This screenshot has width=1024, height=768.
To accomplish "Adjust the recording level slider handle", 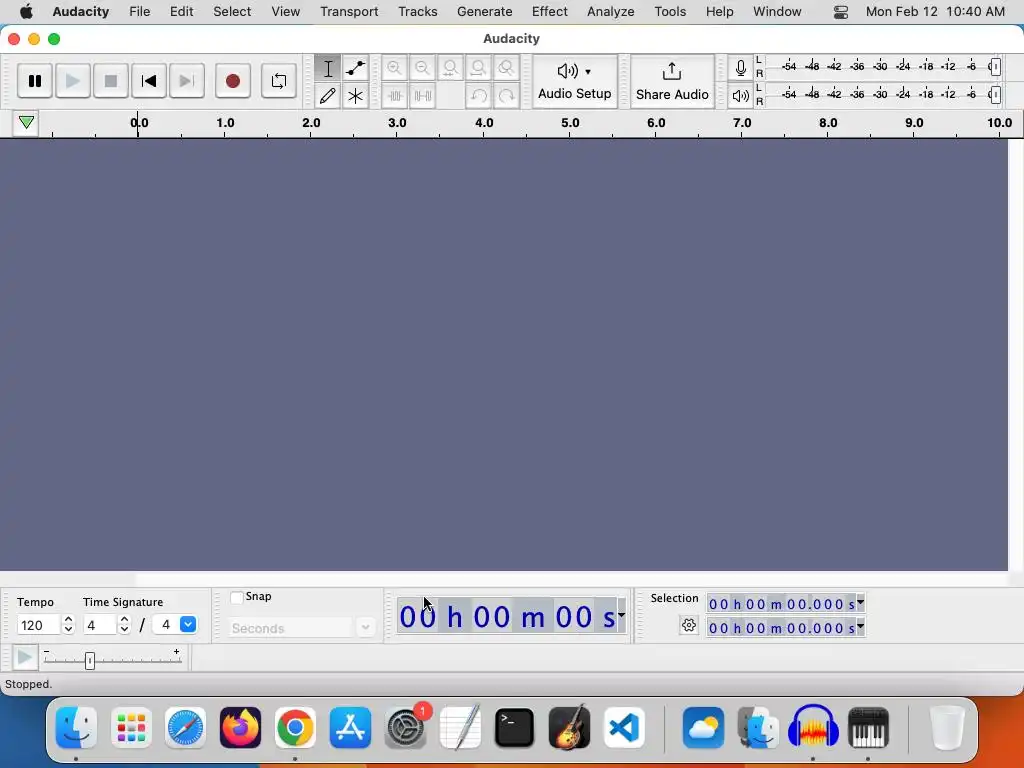I will 995,67.
